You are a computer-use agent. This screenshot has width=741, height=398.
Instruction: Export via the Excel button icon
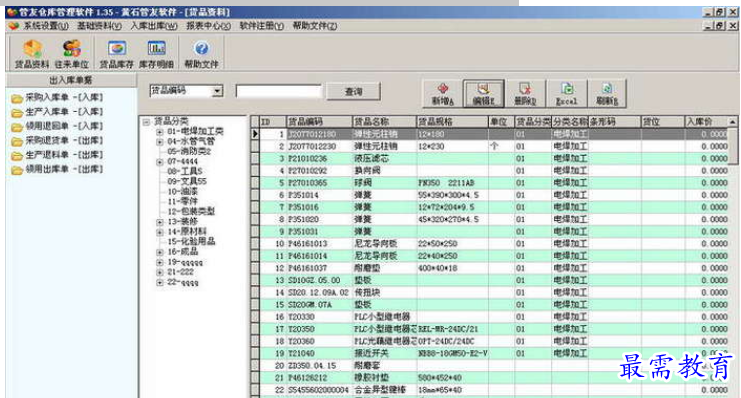[x=566, y=94]
